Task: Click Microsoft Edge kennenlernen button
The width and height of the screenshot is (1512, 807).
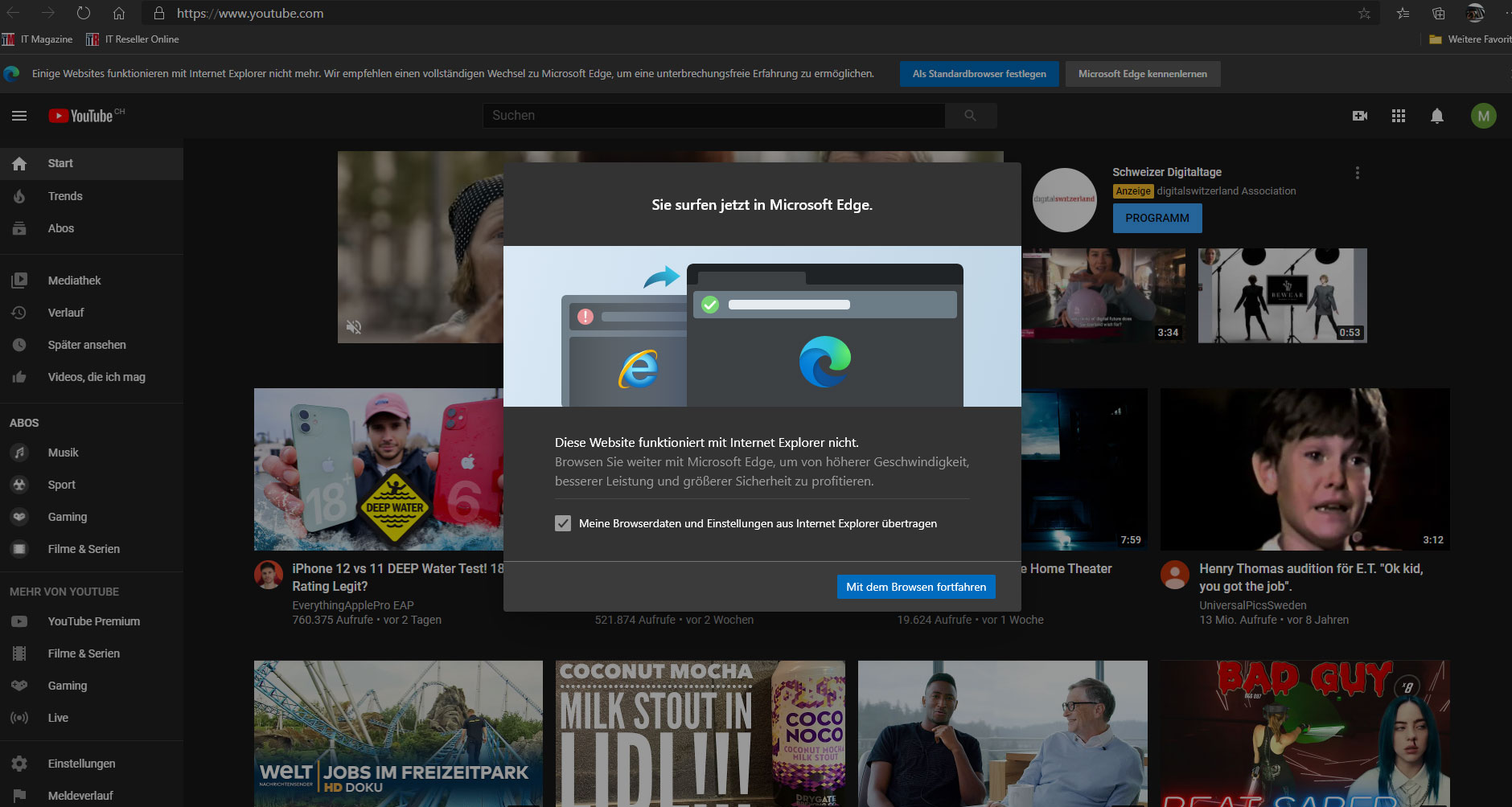Action: tap(1142, 74)
